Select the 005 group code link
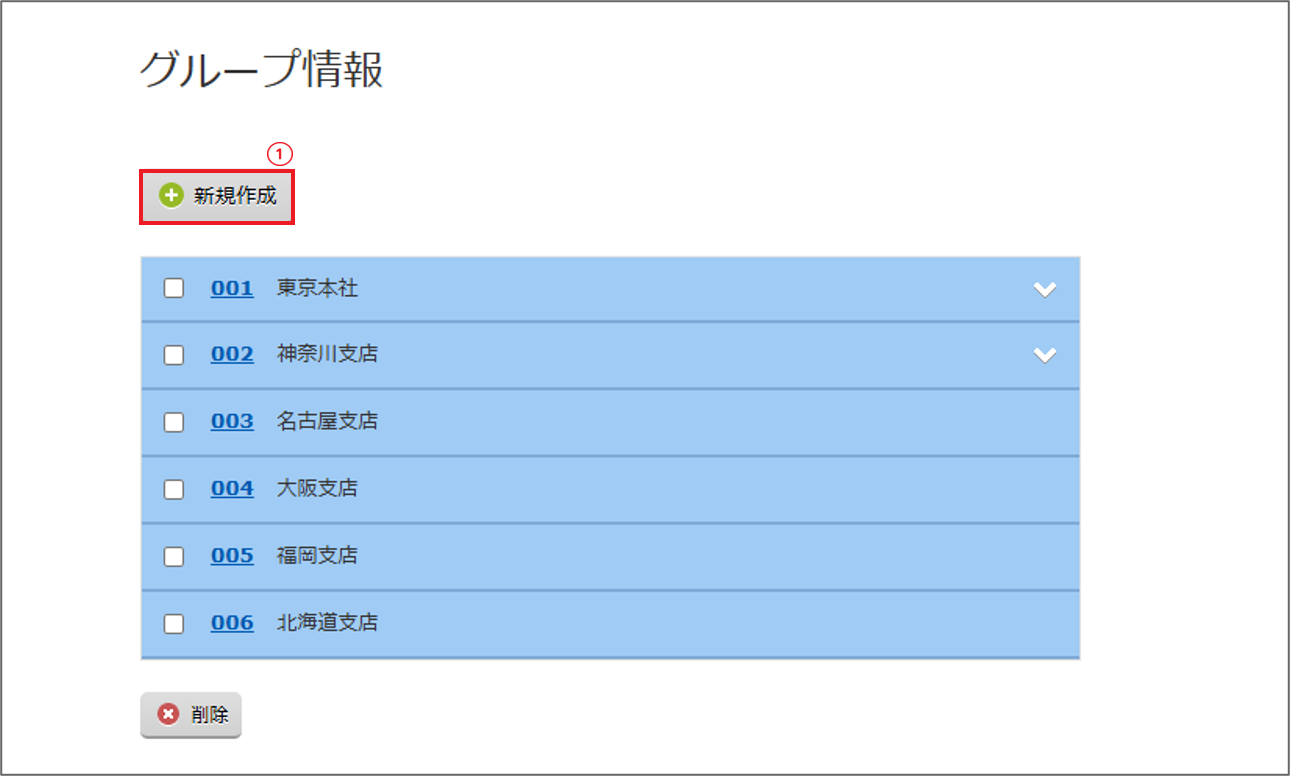 (x=232, y=555)
